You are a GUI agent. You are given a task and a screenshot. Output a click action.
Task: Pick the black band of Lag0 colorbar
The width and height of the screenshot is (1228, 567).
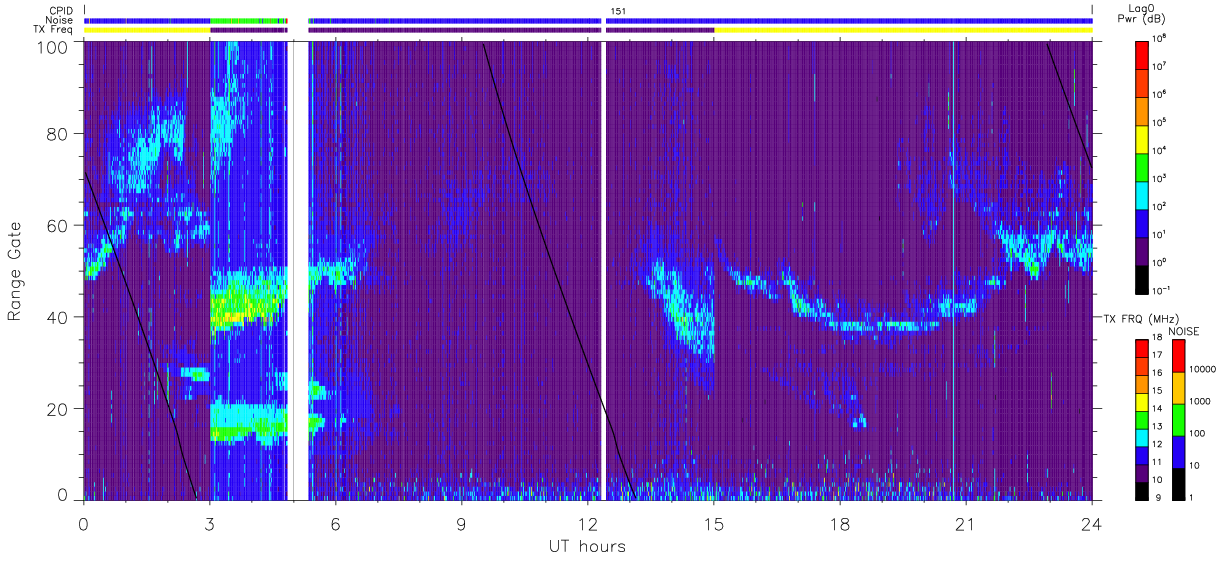[1141, 278]
